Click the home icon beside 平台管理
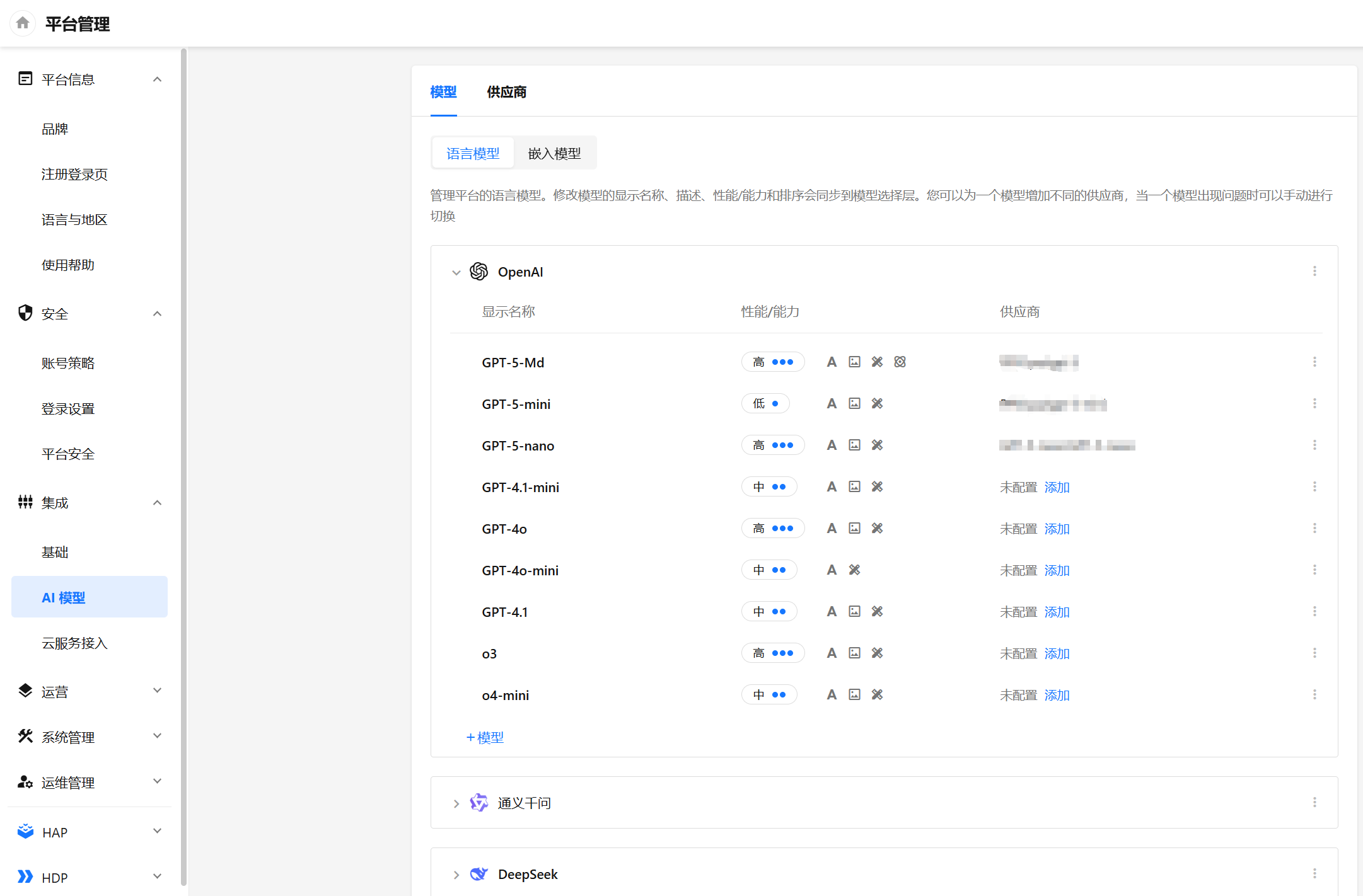 pos(23,23)
